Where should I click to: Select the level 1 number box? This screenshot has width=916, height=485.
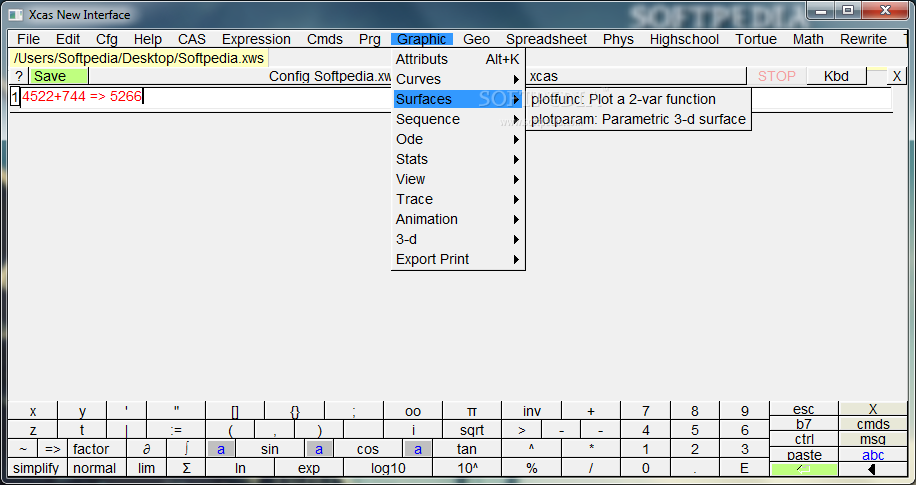click(x=15, y=97)
